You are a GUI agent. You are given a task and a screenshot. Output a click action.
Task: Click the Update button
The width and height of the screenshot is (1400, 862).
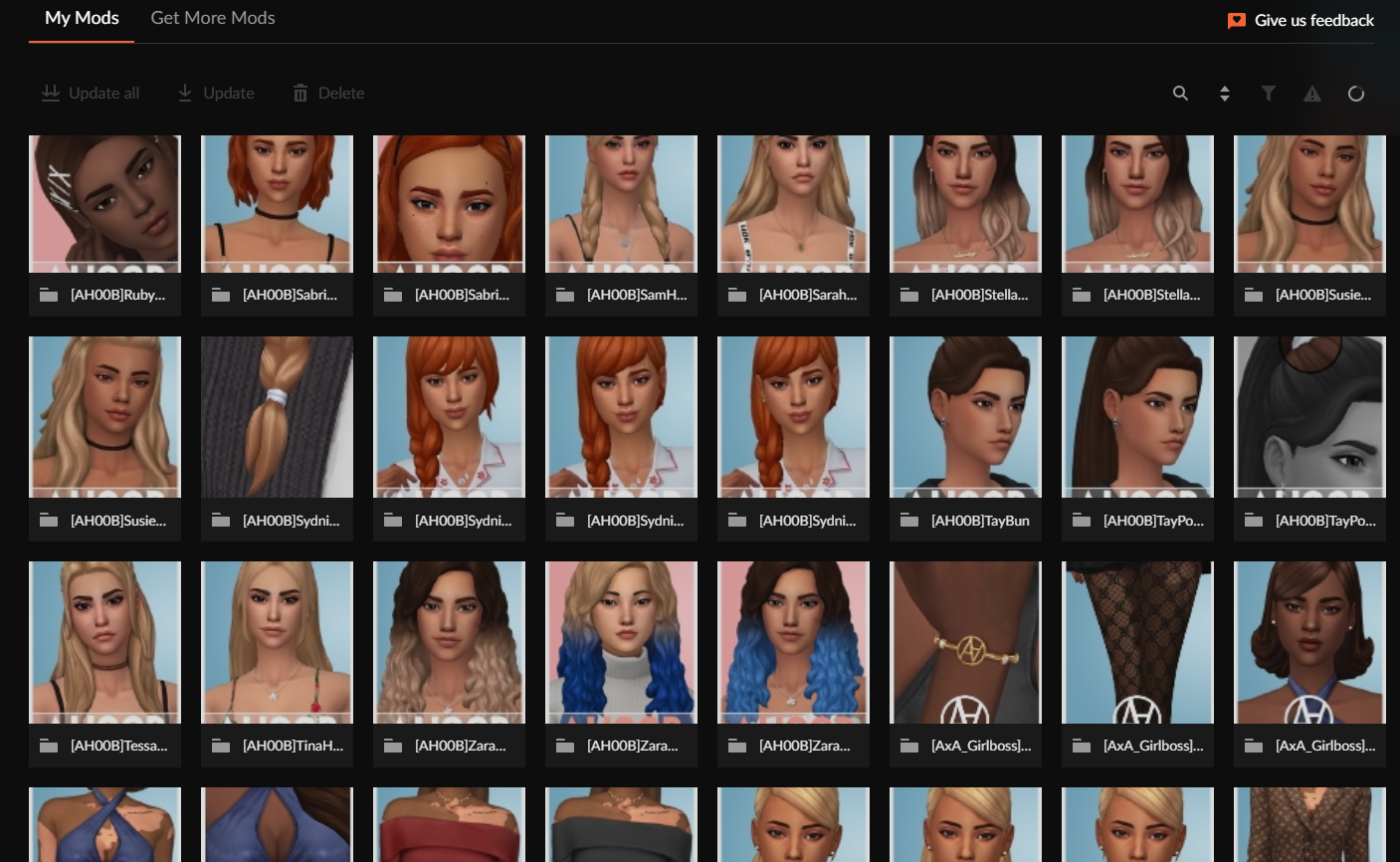point(216,93)
